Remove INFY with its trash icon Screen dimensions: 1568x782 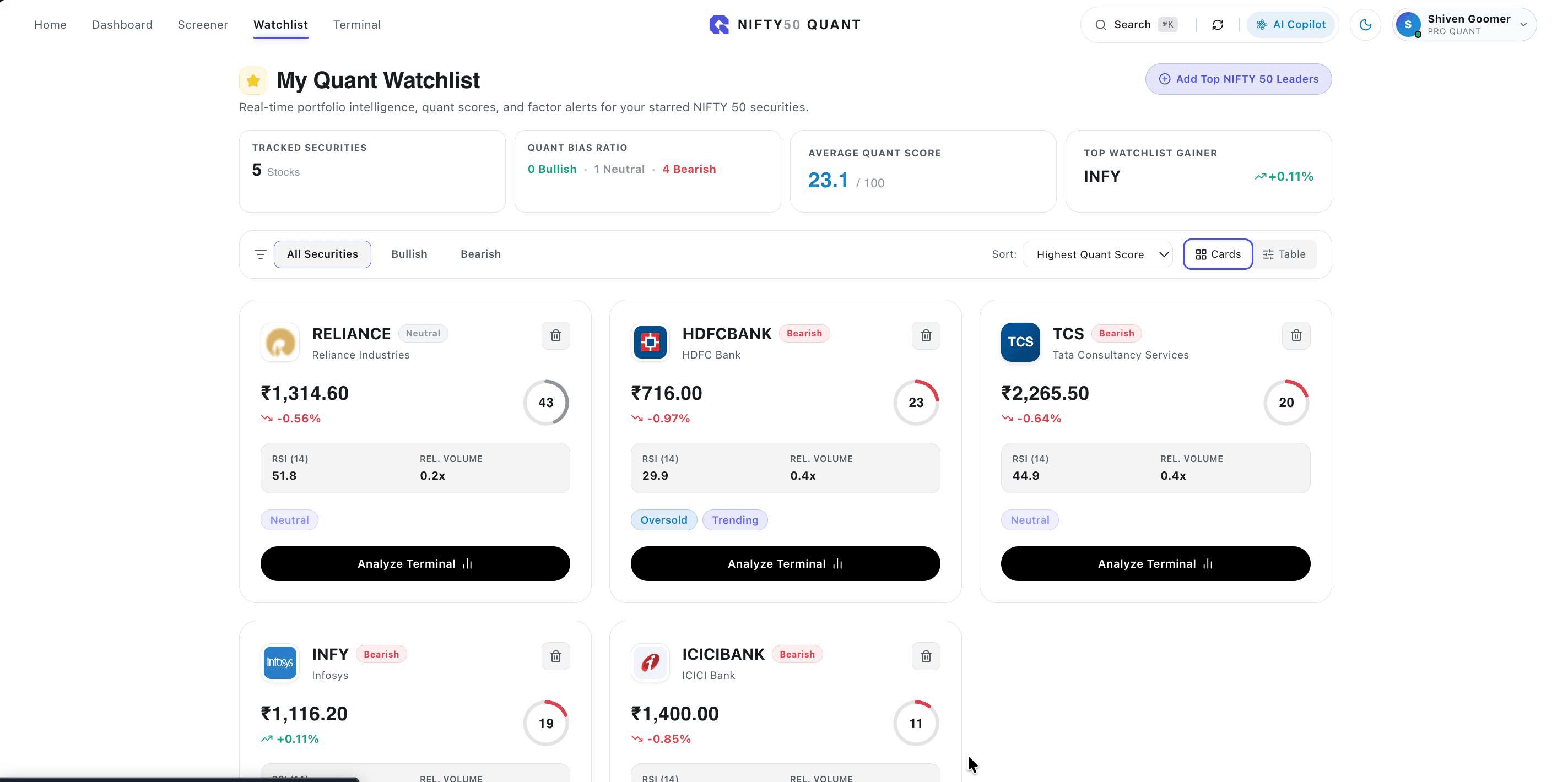coord(555,656)
